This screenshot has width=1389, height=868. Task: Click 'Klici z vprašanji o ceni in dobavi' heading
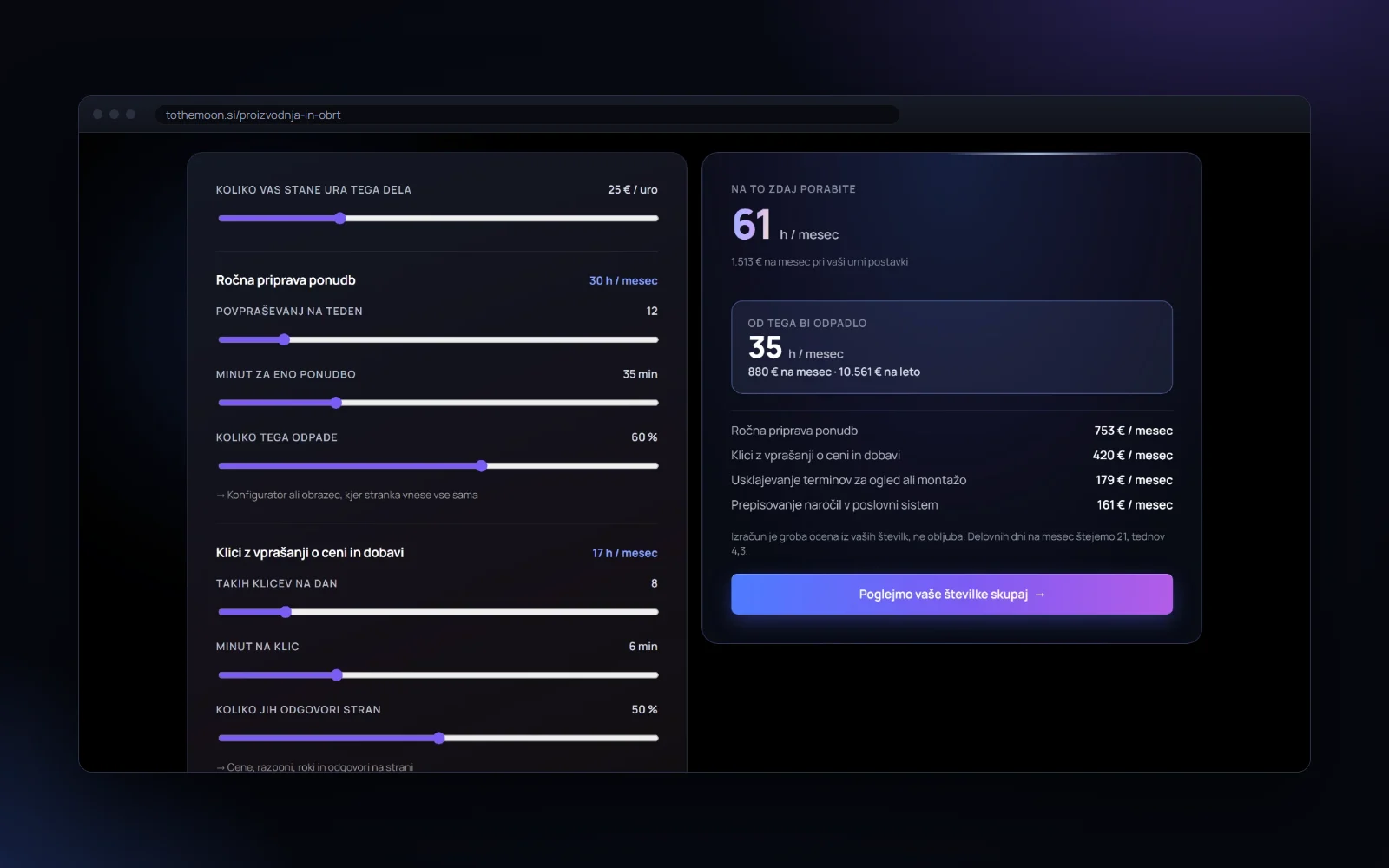pos(310,552)
